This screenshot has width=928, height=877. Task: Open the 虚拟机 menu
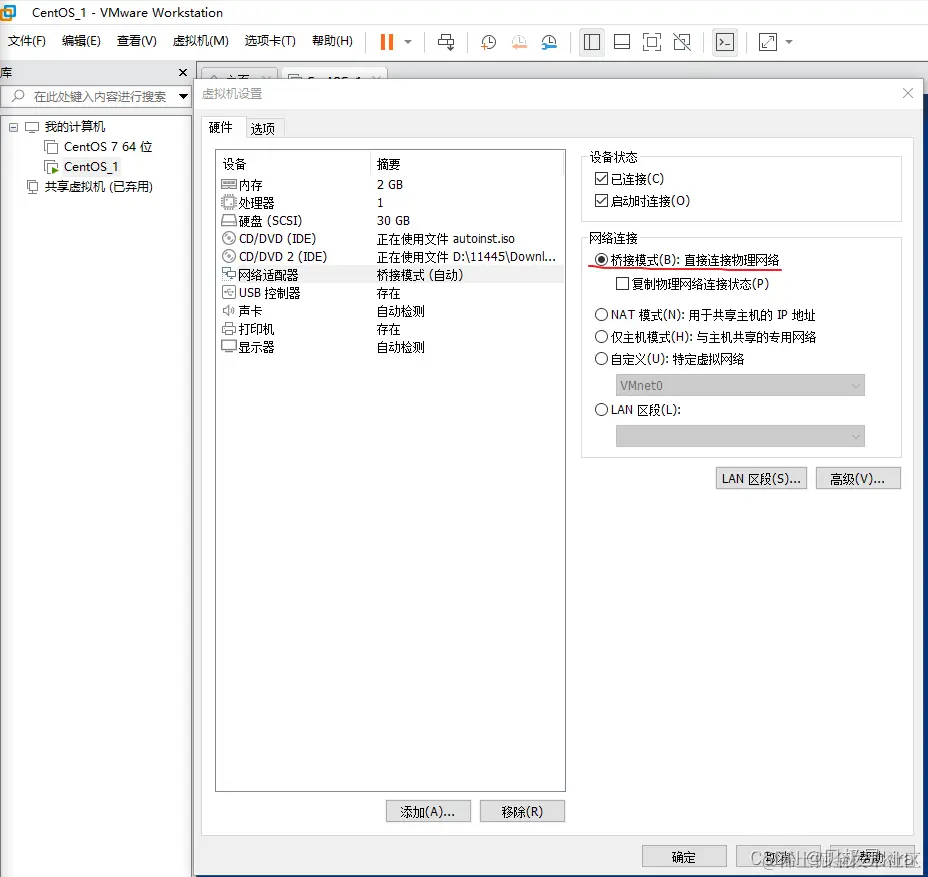[200, 41]
